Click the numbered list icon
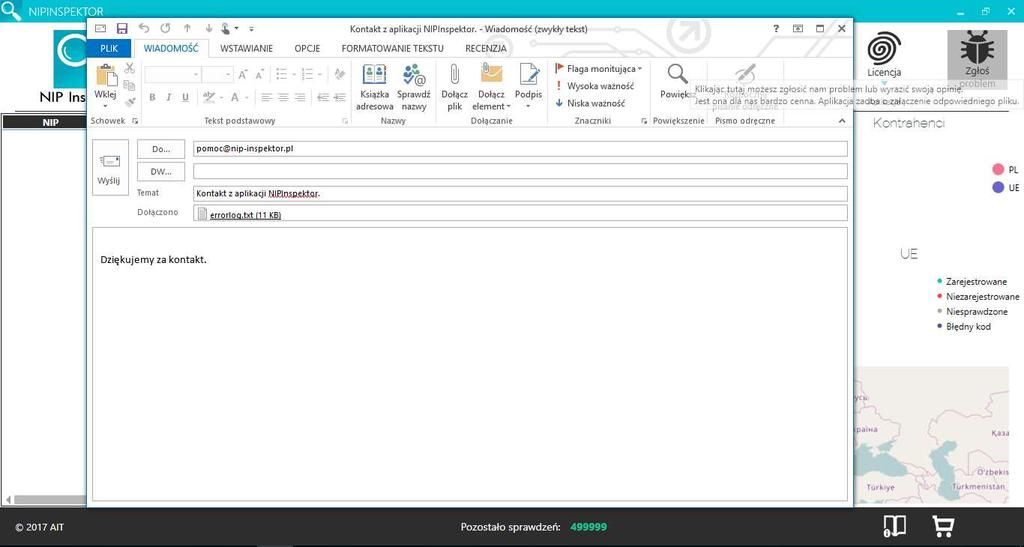1024x547 pixels. click(308, 74)
